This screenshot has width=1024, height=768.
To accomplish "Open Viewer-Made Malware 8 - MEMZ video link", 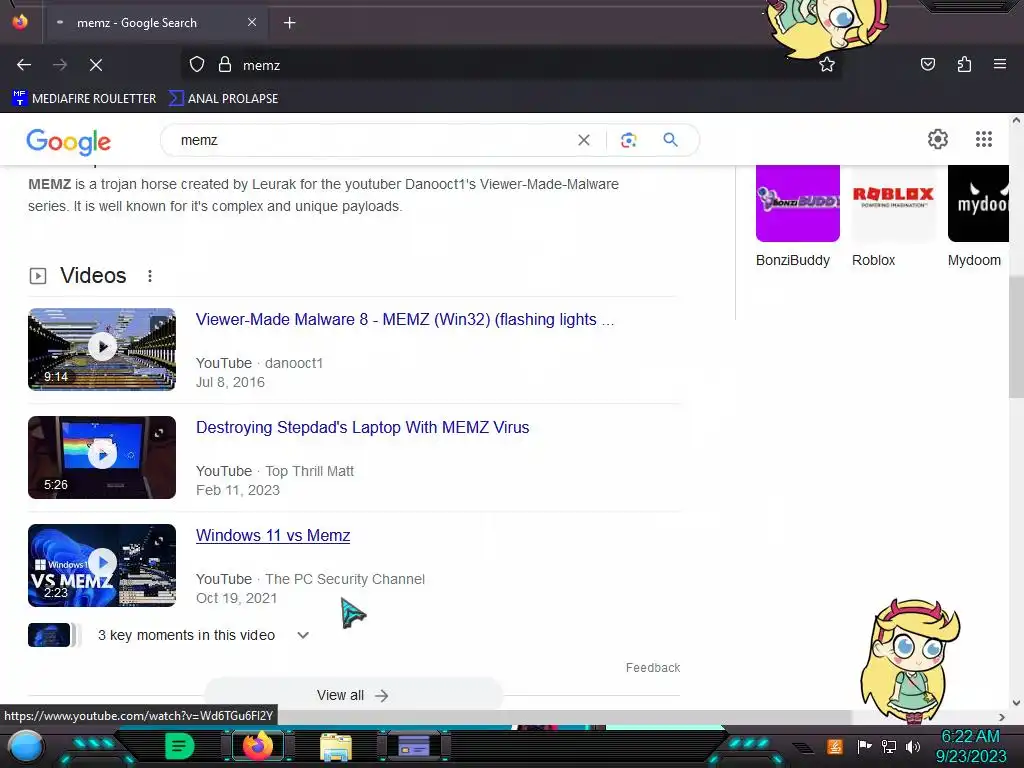I will [x=404, y=319].
